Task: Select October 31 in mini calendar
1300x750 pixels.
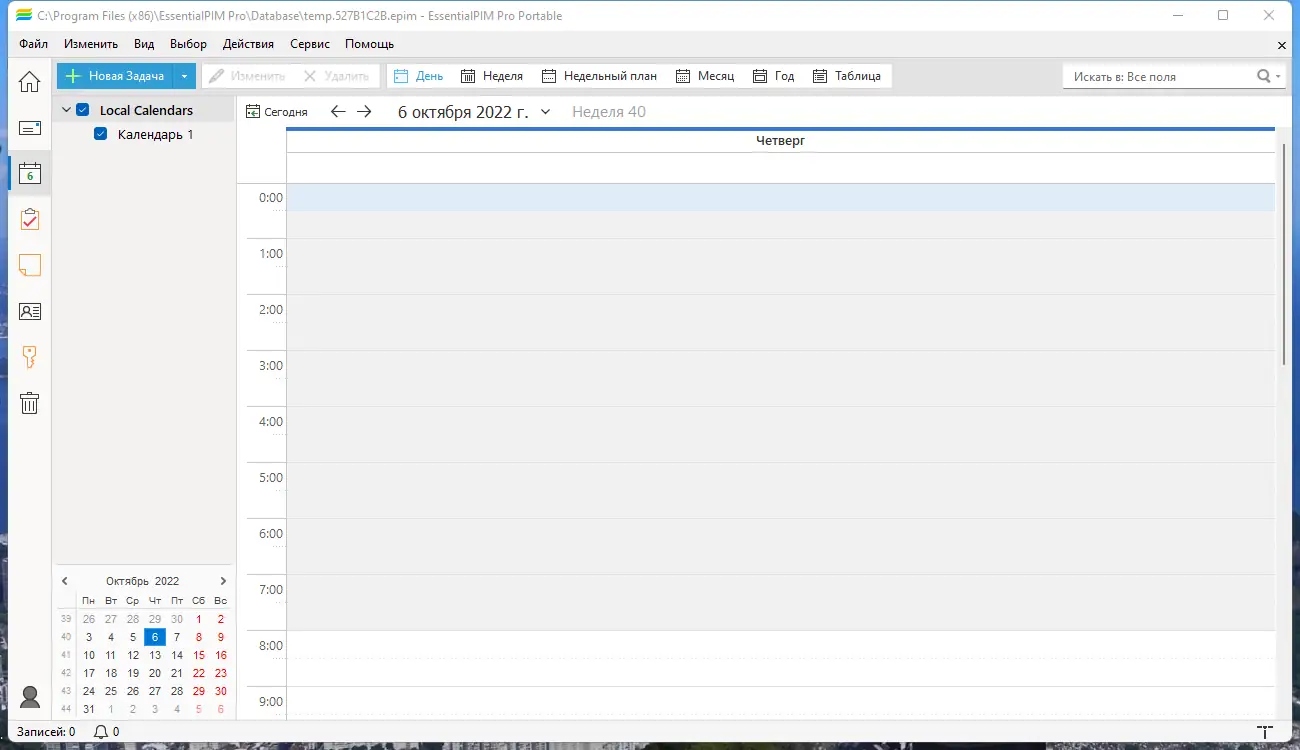Action: [89, 709]
